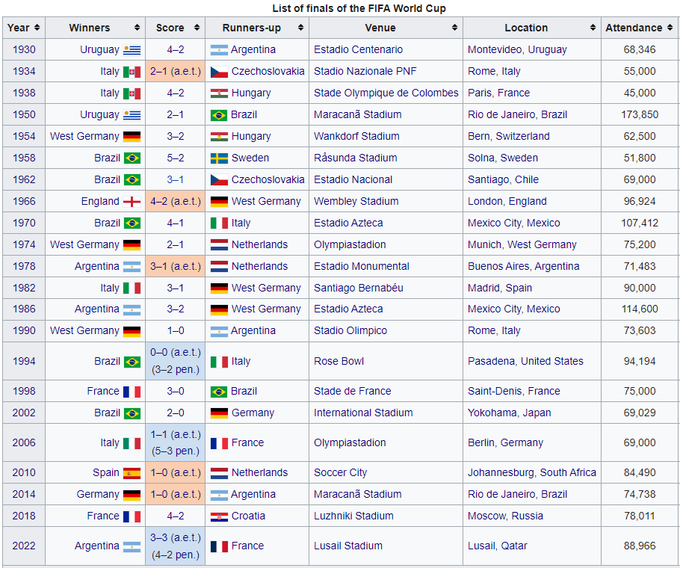Click the Sweden flag in the 1958 row
680x568 pixels.
click(219, 158)
